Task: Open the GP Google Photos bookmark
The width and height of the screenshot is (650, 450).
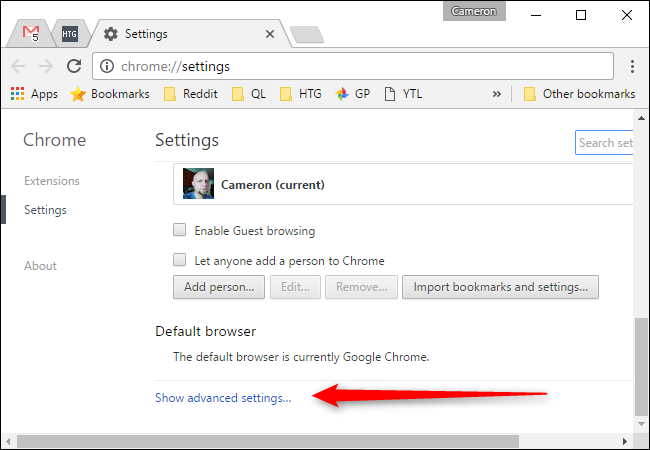Action: [352, 94]
